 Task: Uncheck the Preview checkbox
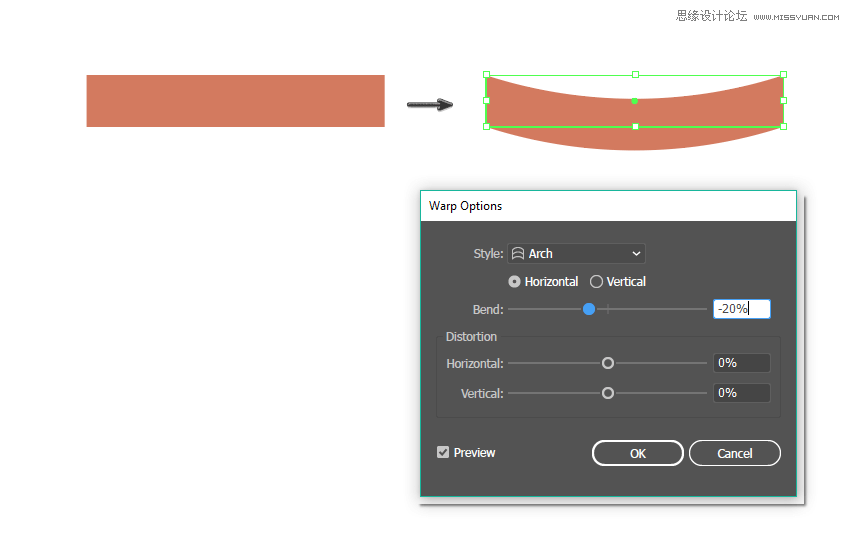[x=443, y=452]
